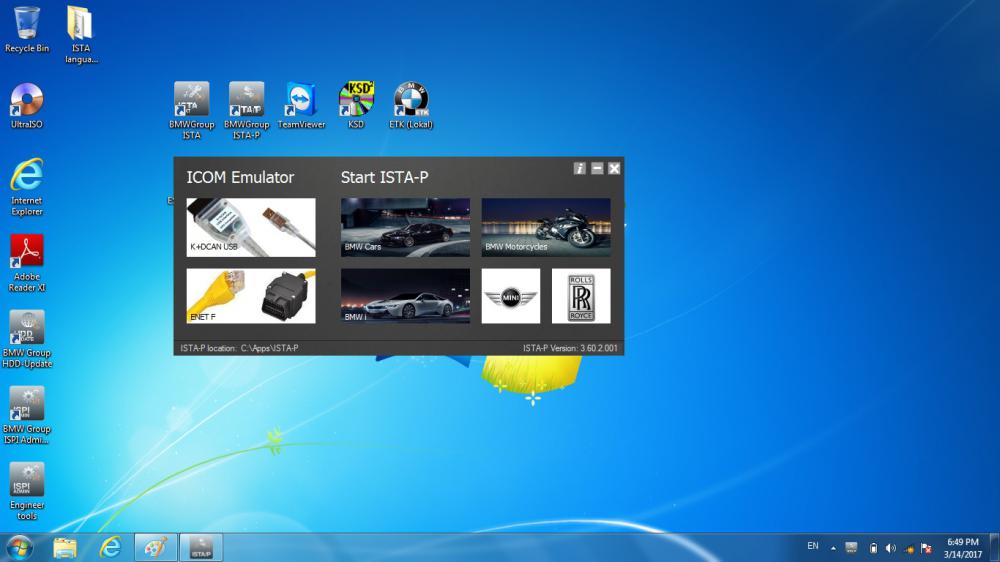
Task: Select the Engineer tools desktop icon
Action: [27, 491]
